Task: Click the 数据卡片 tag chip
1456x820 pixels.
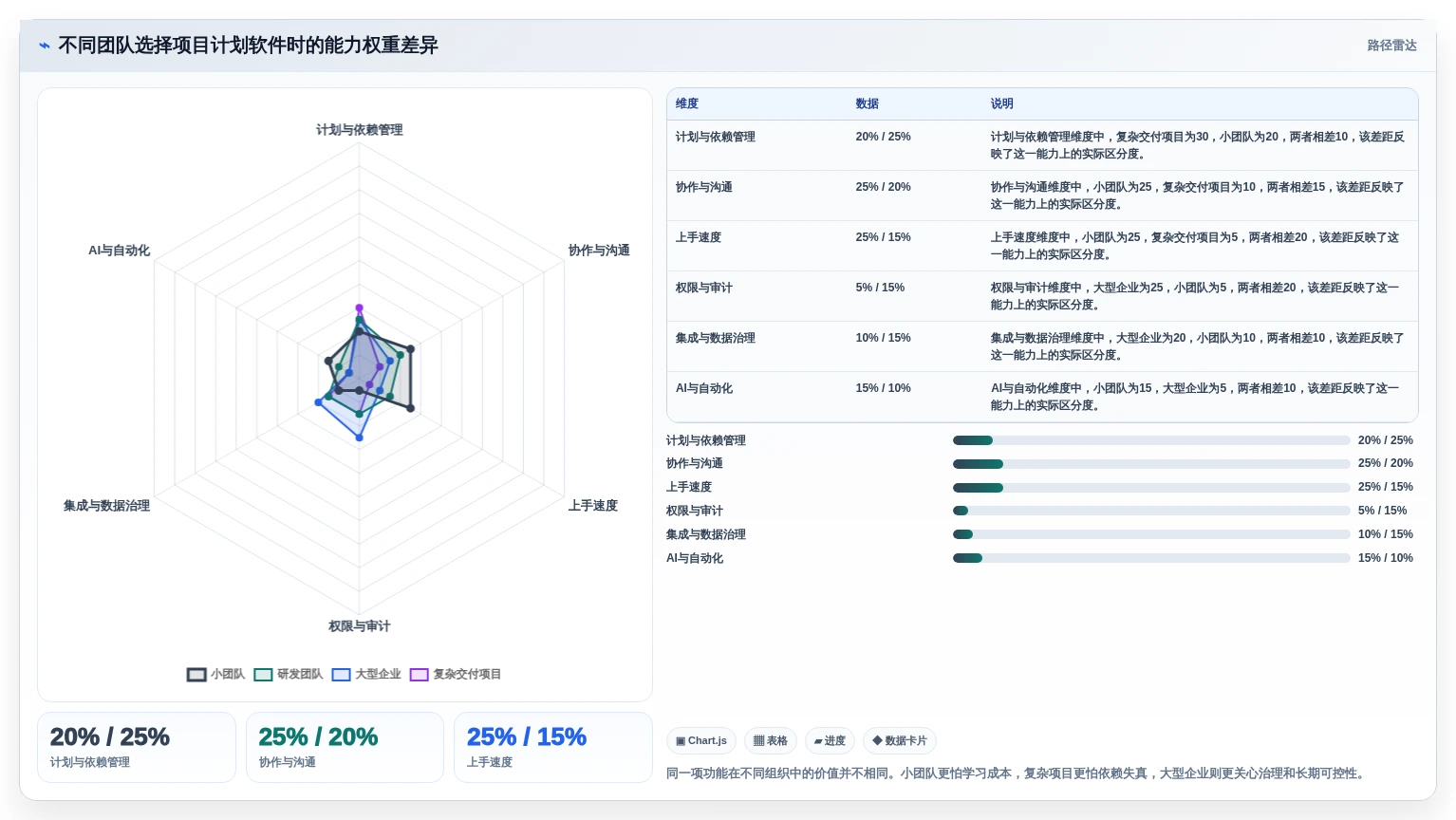Action: (900, 740)
